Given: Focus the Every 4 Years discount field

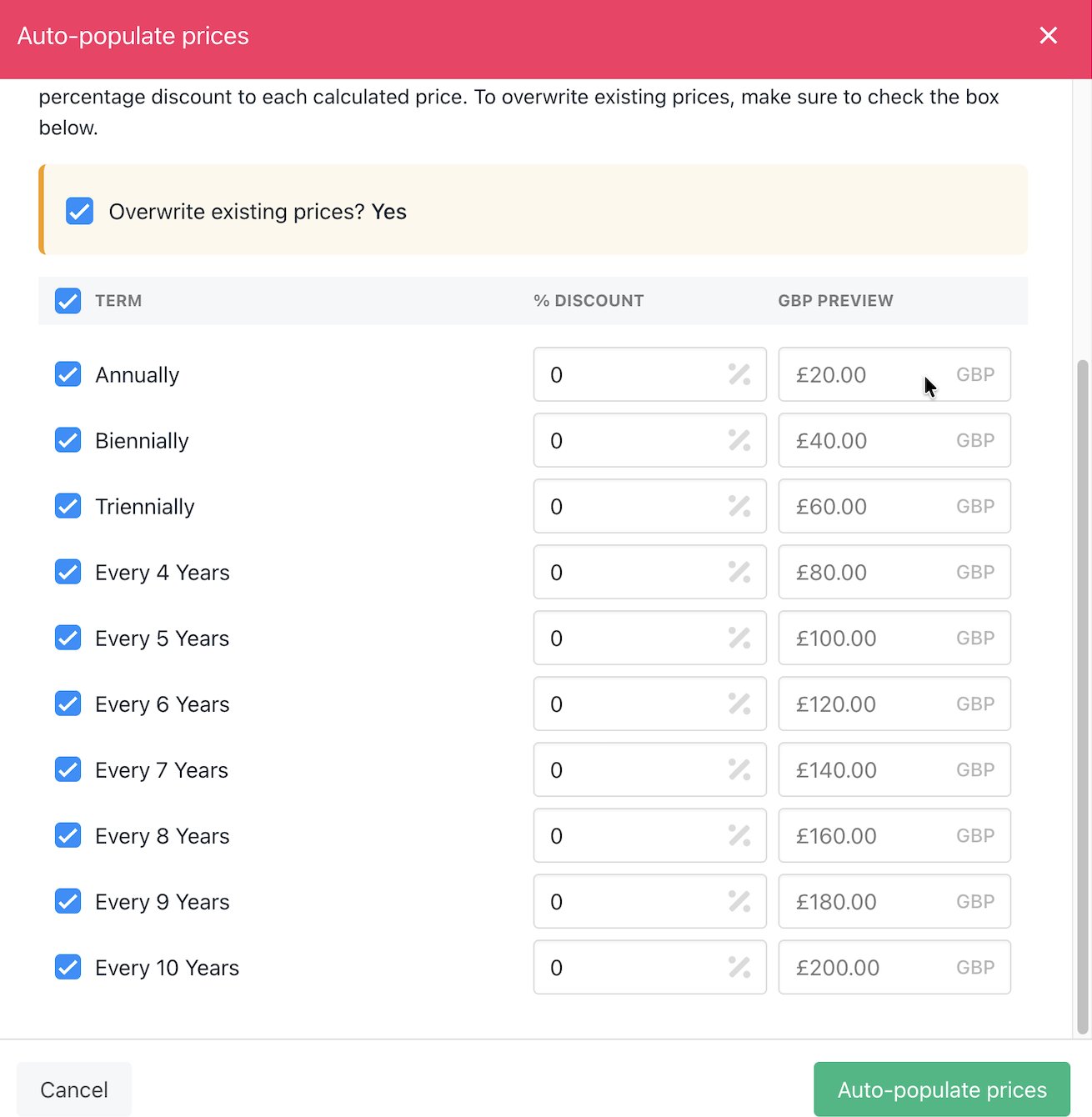Looking at the screenshot, I should coord(650,572).
